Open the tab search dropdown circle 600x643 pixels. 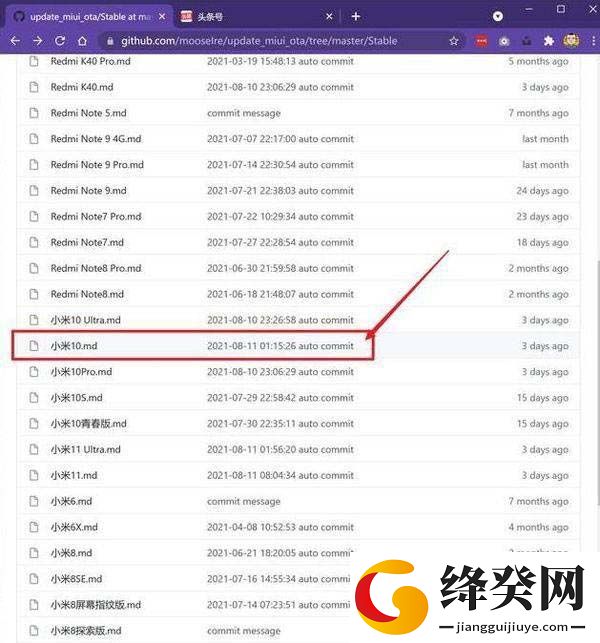coord(497,16)
